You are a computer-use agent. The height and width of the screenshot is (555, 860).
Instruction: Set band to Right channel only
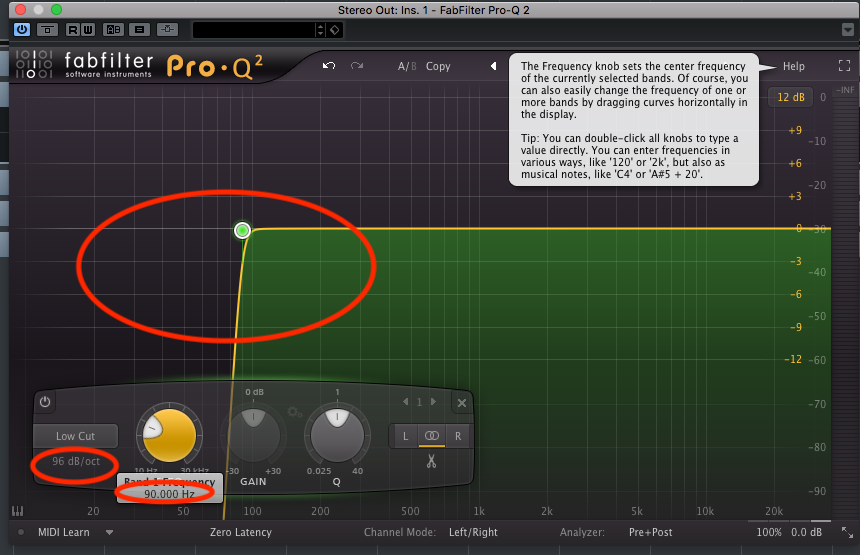[458, 436]
